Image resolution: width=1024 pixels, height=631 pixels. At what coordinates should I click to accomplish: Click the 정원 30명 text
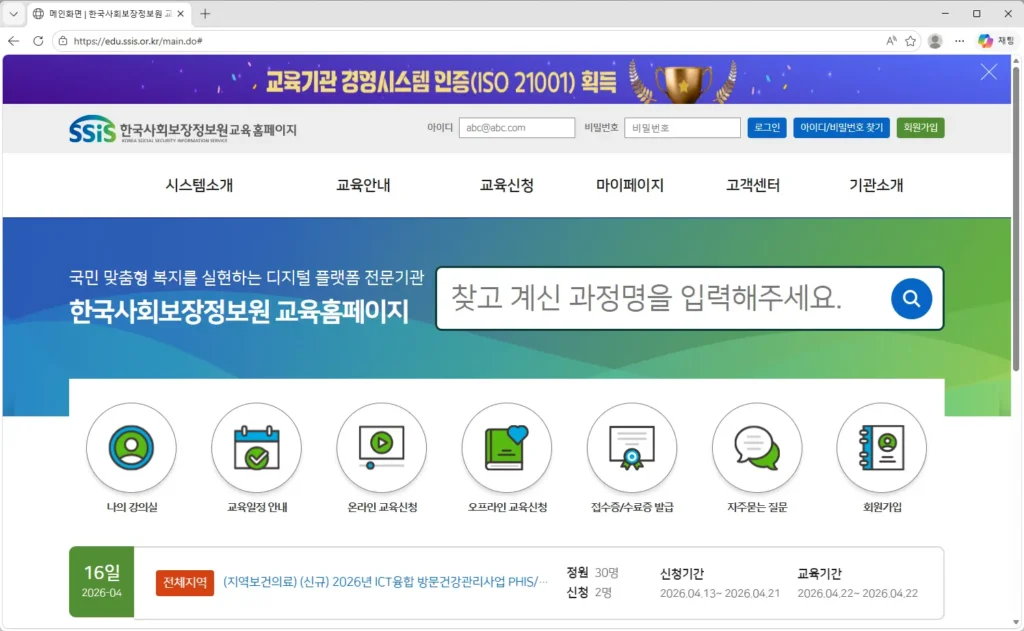[592, 572]
